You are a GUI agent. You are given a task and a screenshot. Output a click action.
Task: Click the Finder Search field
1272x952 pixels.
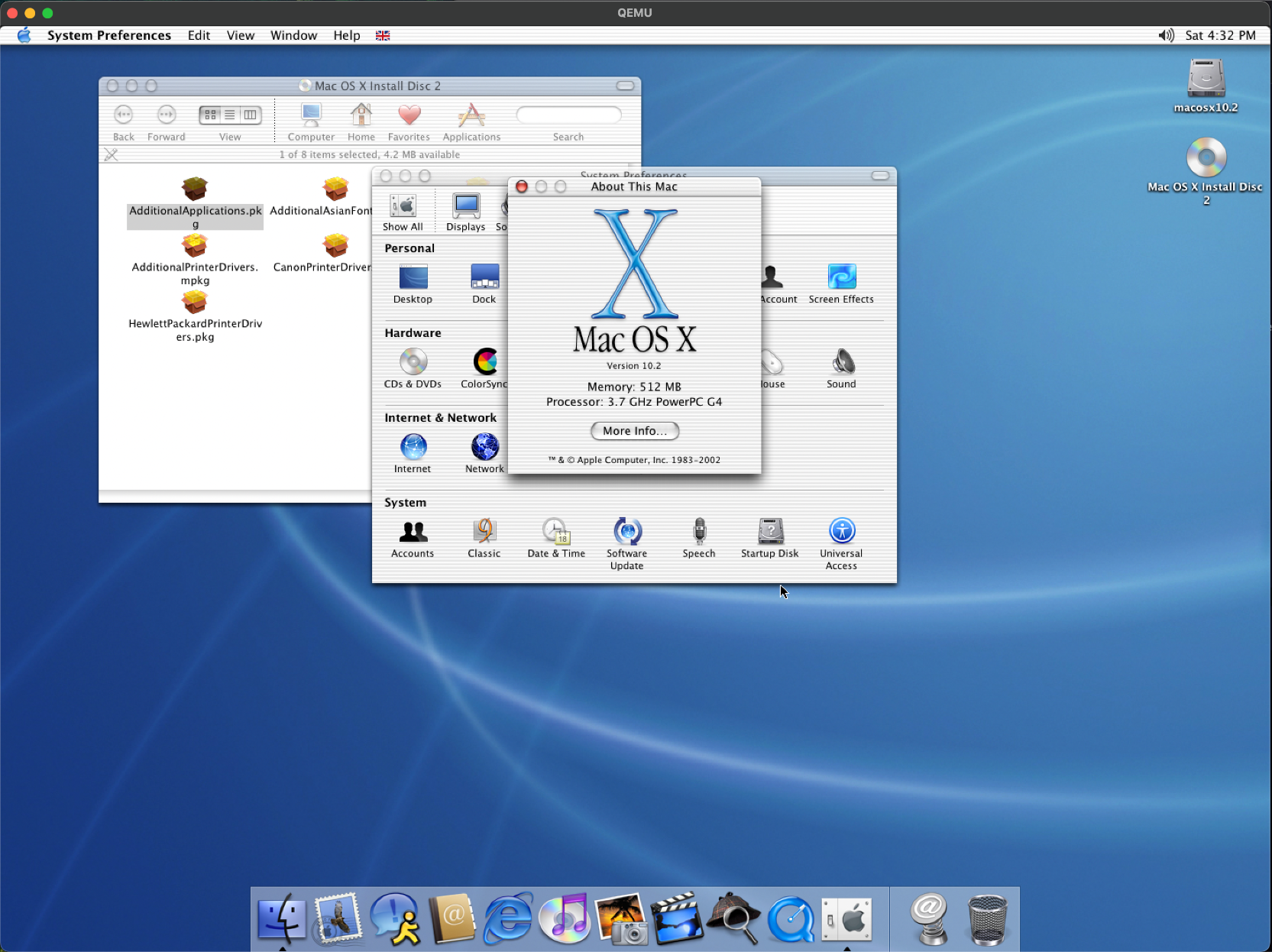(568, 115)
